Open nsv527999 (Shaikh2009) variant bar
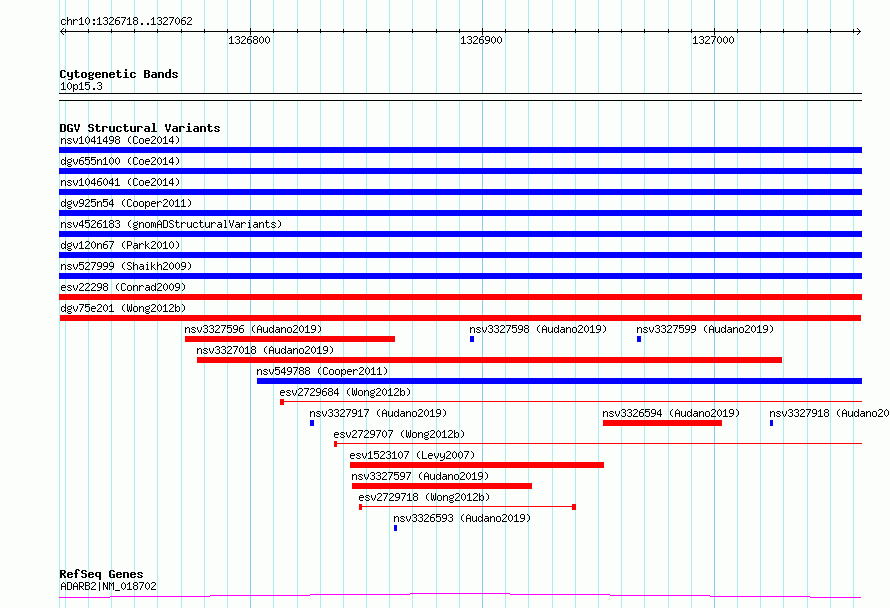This screenshot has width=890, height=608. [460, 276]
